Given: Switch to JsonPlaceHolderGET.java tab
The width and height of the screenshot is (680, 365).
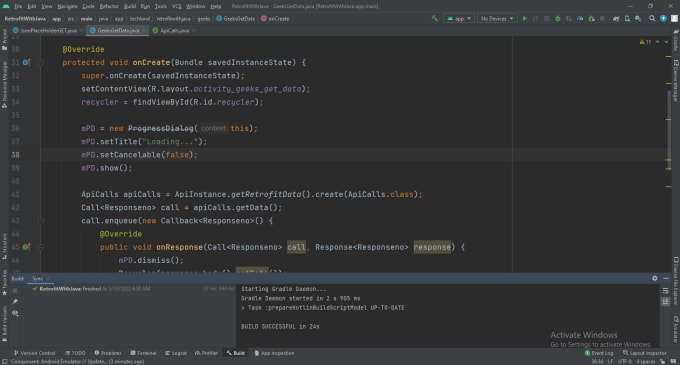Looking at the screenshot, I should pyautogui.click(x=48, y=30).
